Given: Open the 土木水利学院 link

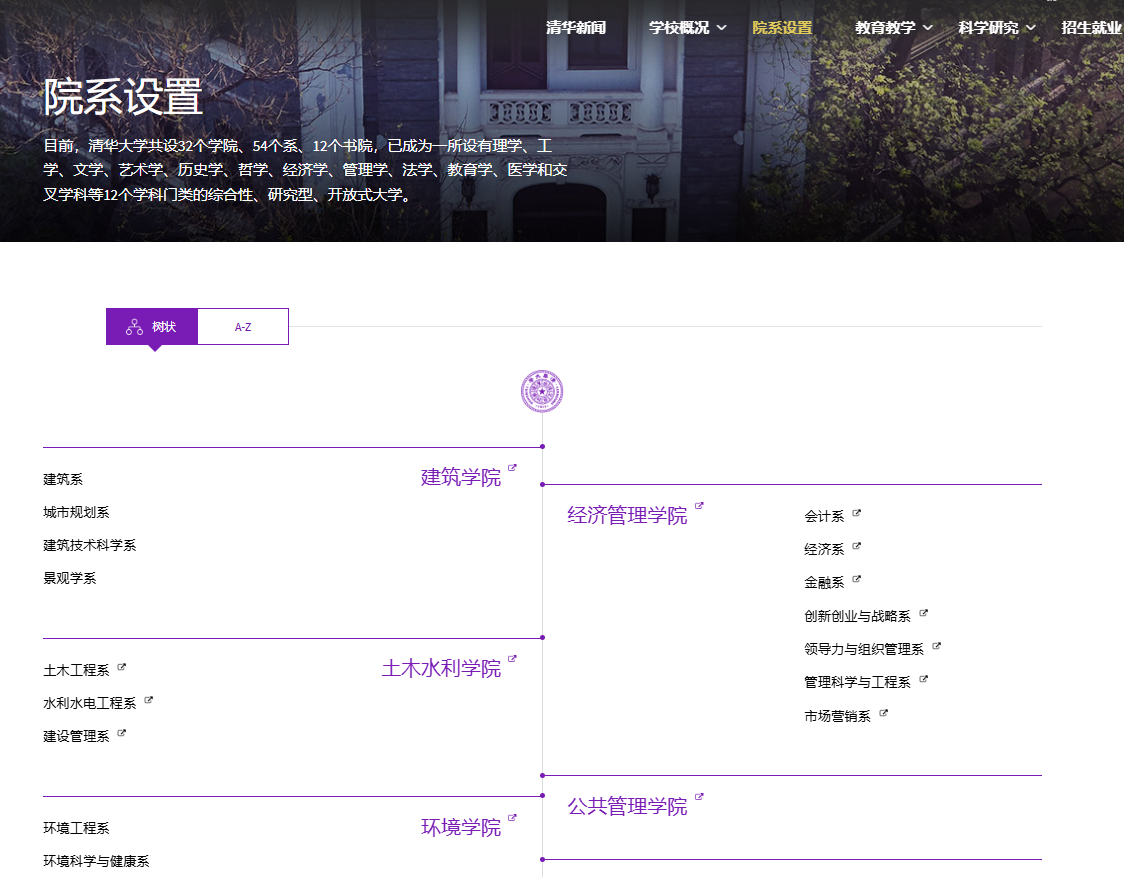Looking at the screenshot, I should coord(441,668).
